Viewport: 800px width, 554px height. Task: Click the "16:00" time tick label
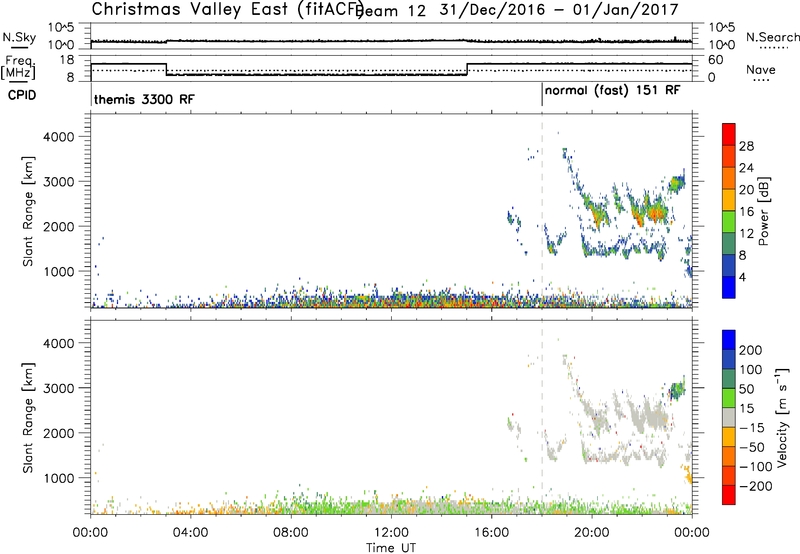coord(491,533)
